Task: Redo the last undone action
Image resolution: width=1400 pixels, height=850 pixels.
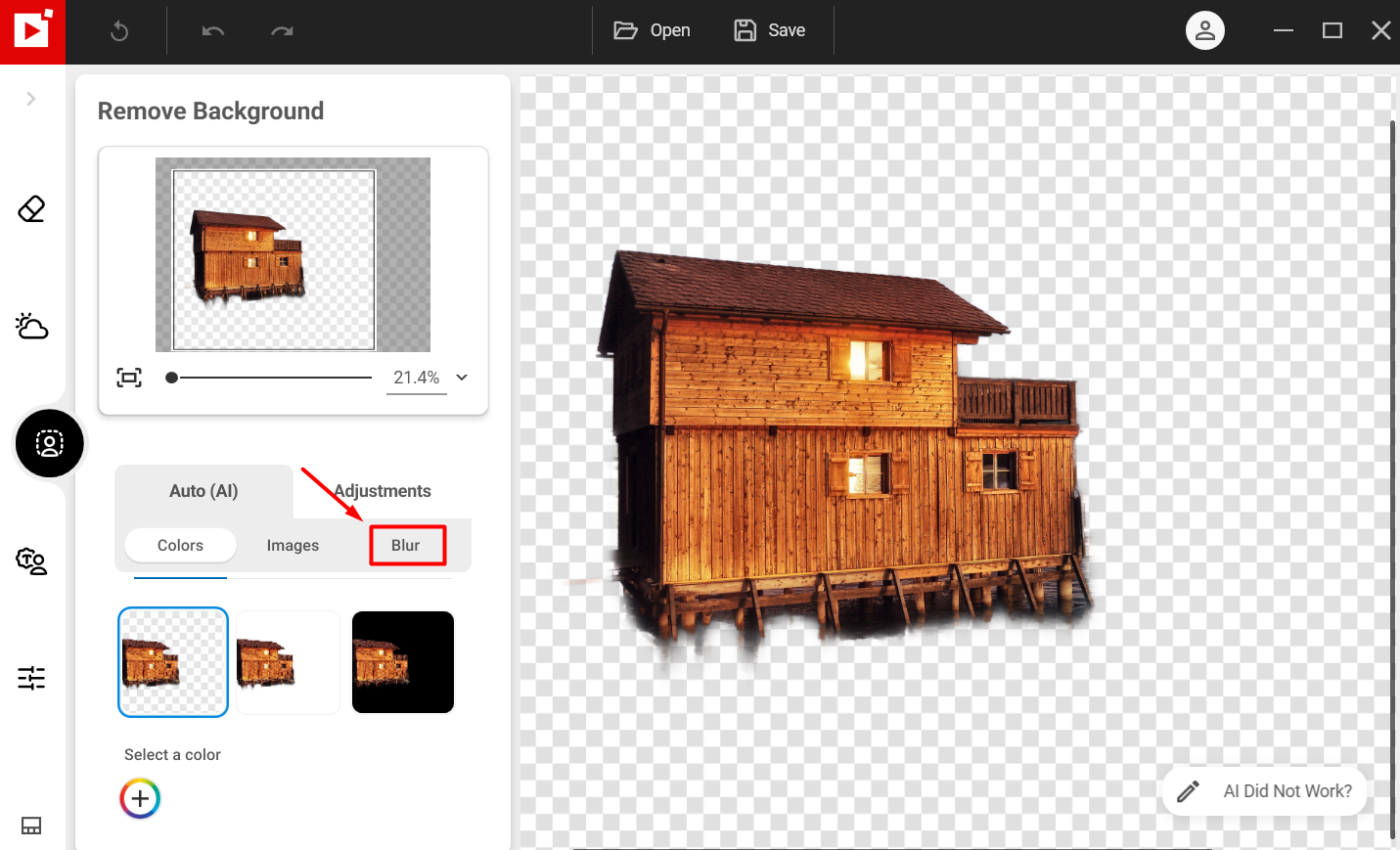Action: [x=282, y=31]
